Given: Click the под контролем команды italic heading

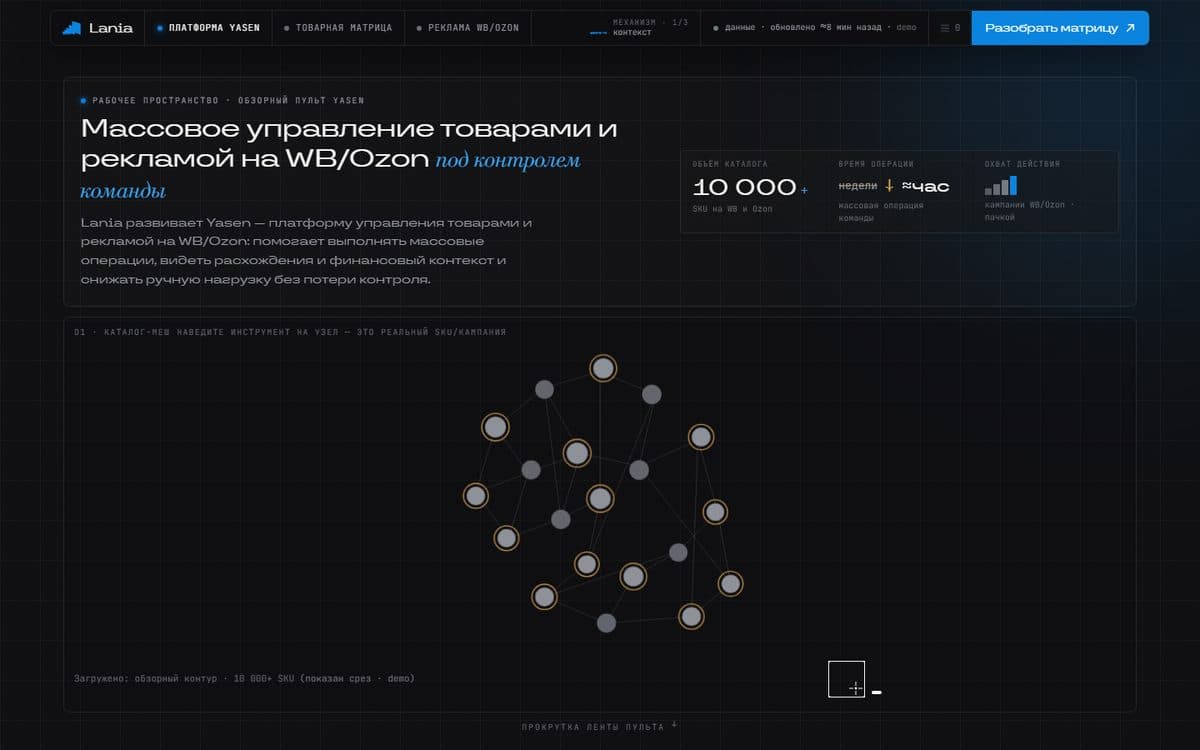Looking at the screenshot, I should click(330, 175).
